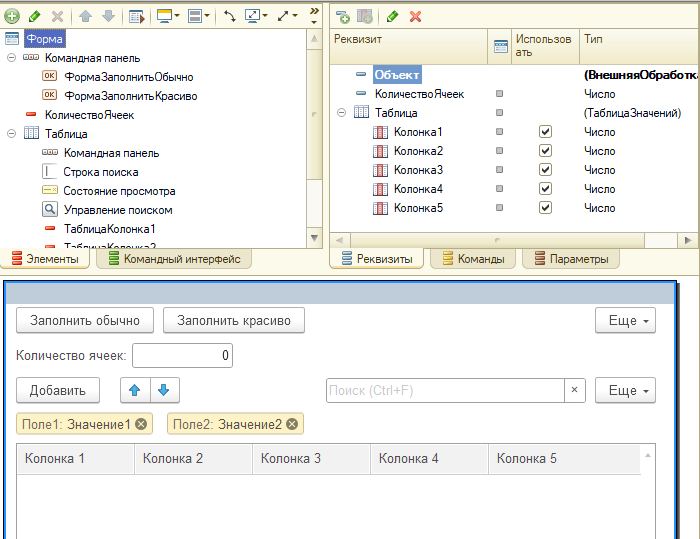700x539 pixels.
Task: Open the top Еще dropdown button
Action: click(x=625, y=320)
